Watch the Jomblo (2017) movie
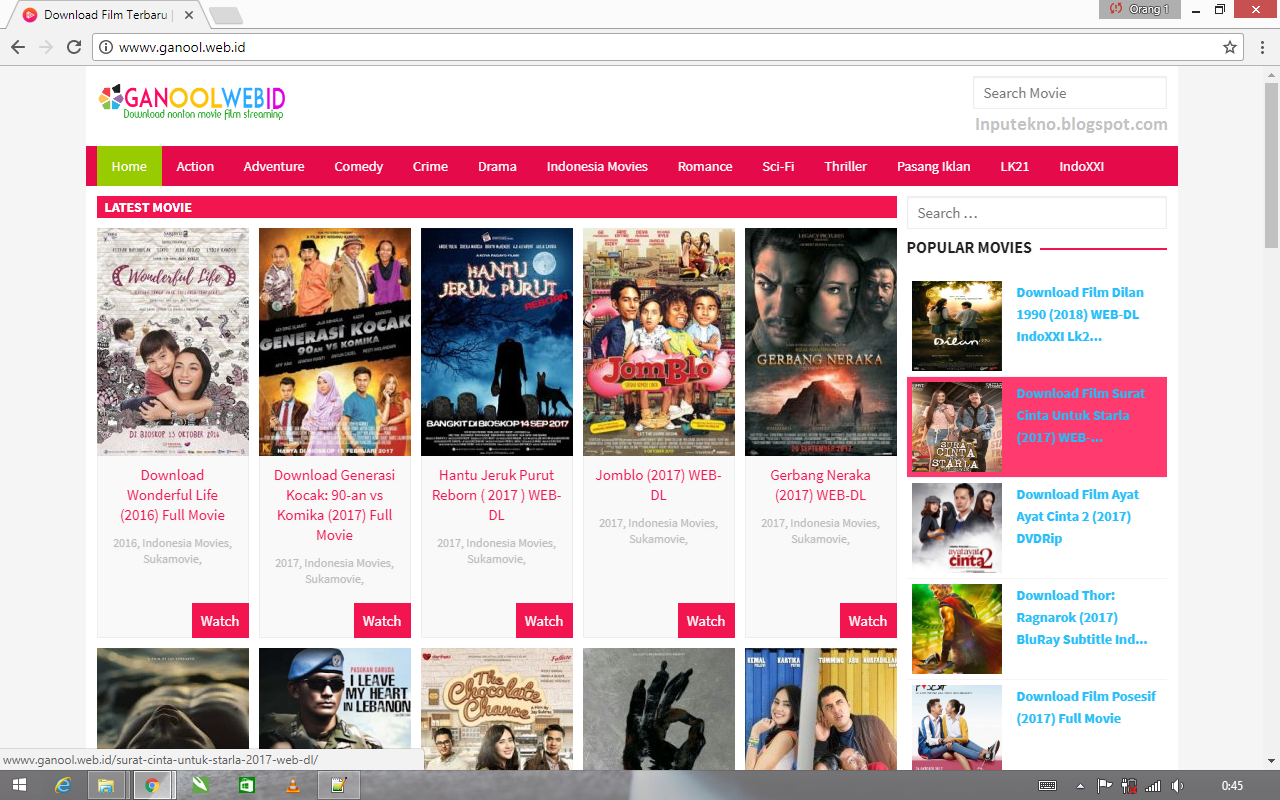This screenshot has height=800, width=1280. click(706, 620)
